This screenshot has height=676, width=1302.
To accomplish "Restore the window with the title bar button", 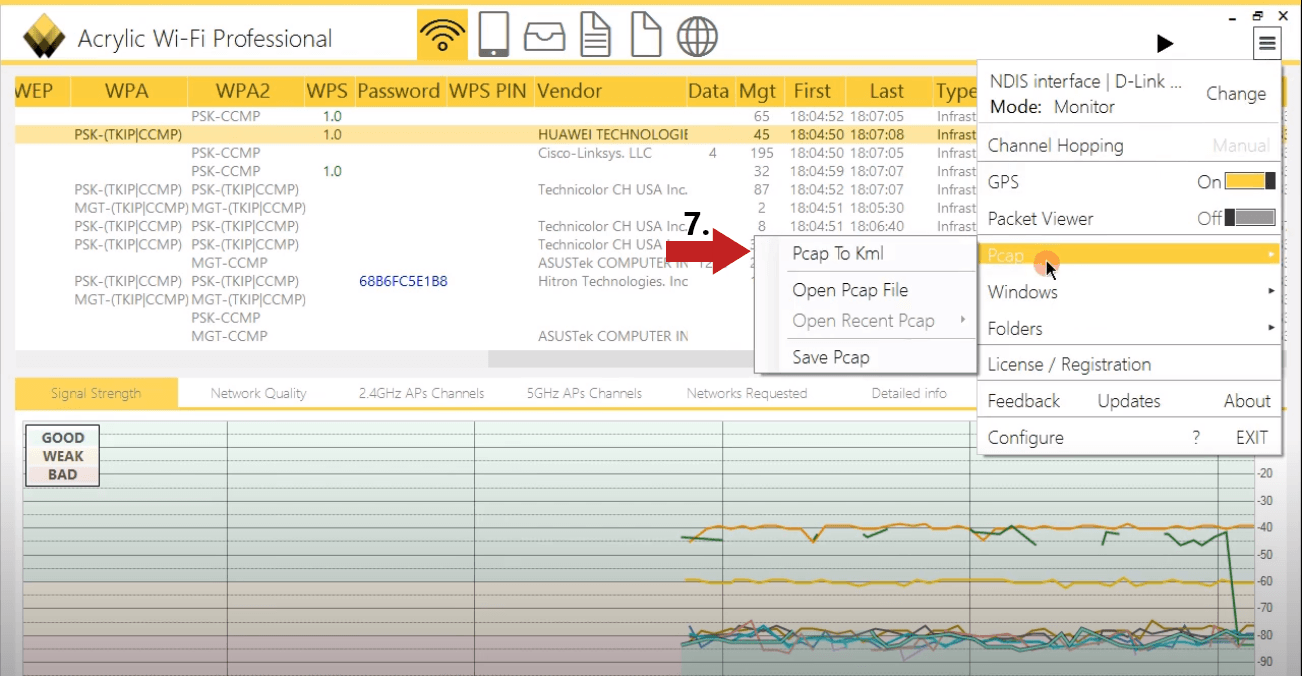I will [x=1257, y=15].
